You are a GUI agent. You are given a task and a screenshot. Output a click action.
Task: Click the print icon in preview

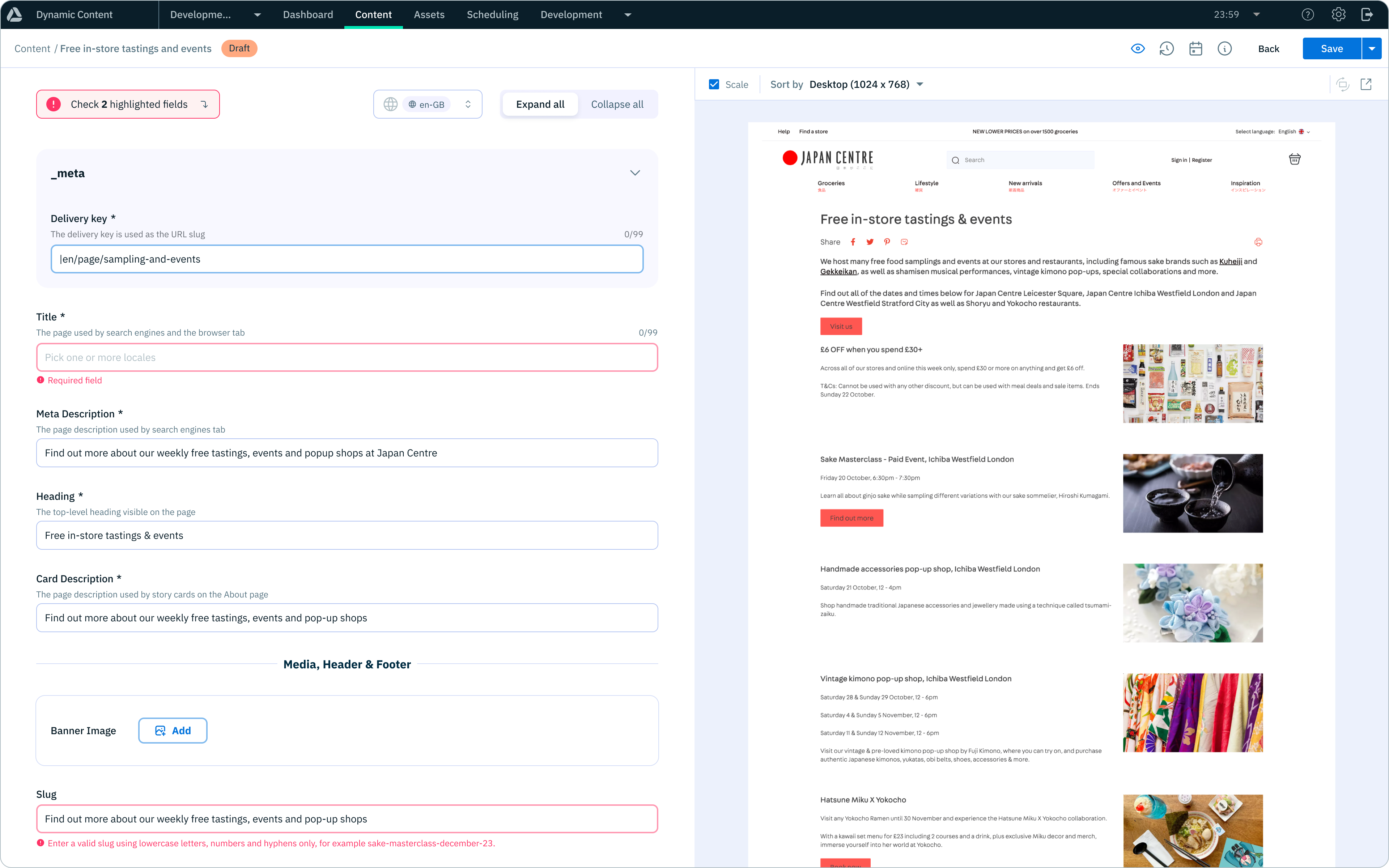pos(1258,242)
